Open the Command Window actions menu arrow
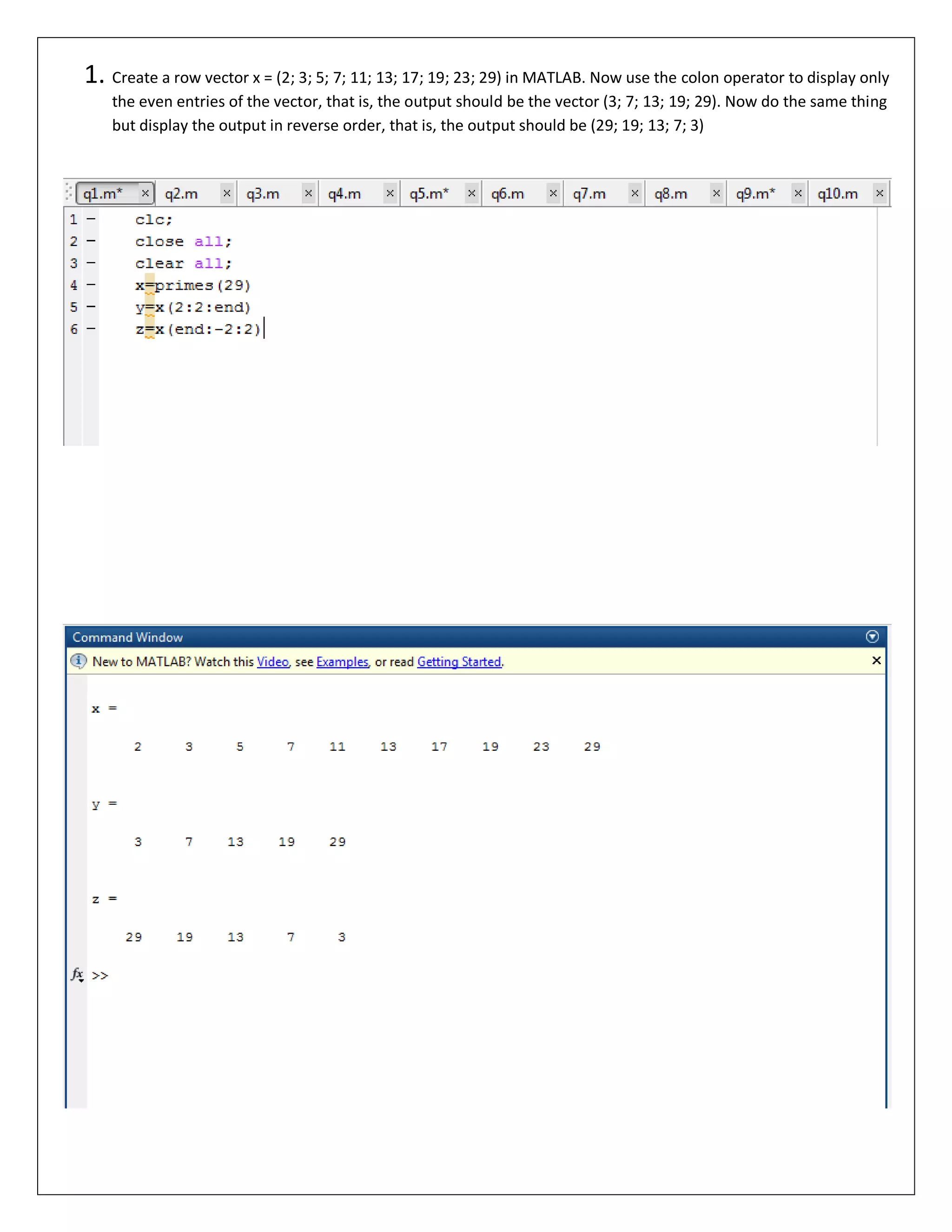The image size is (952, 1232). [x=872, y=636]
